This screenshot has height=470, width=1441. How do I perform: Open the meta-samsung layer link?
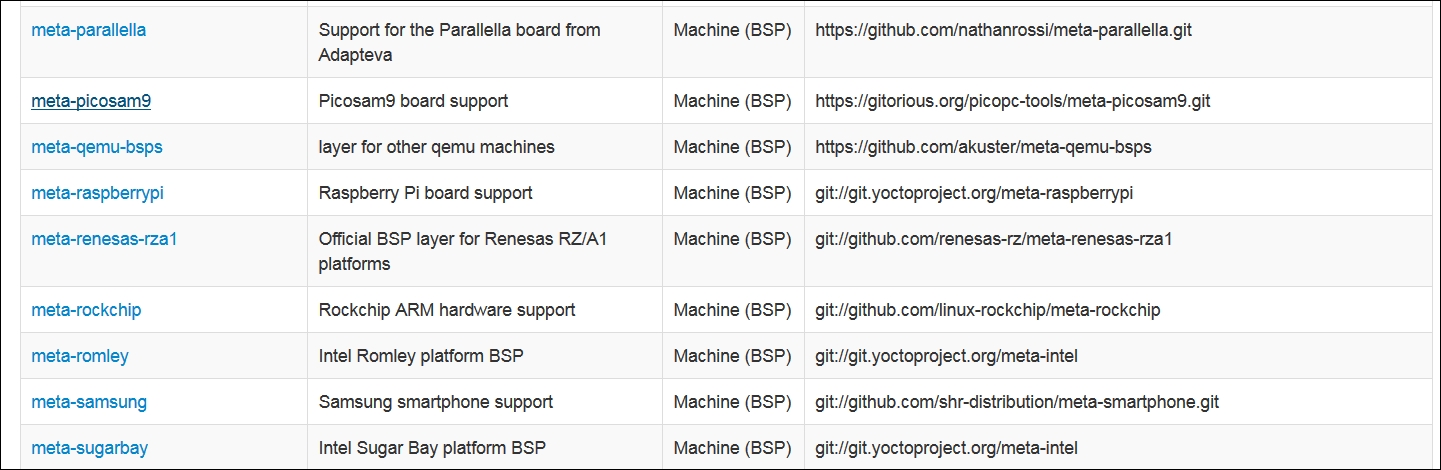(89, 402)
